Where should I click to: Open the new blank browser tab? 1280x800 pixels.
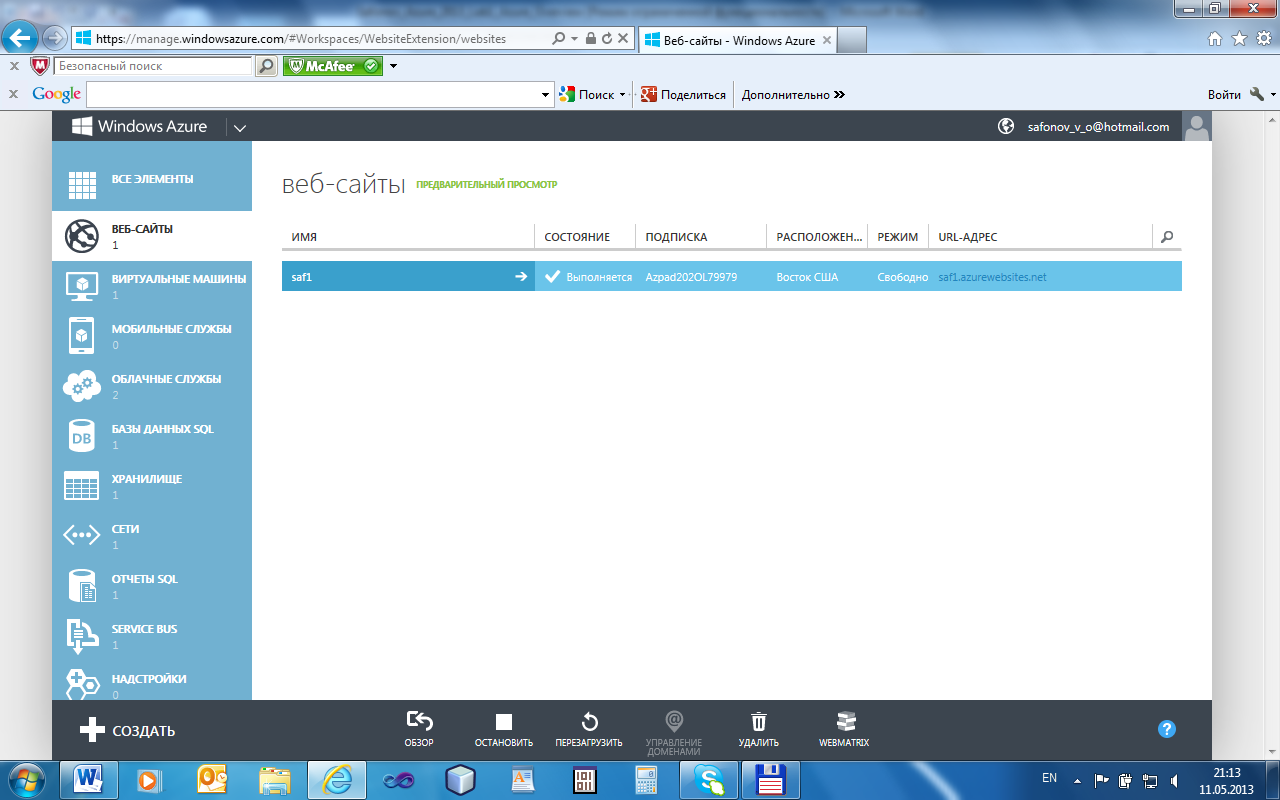[851, 40]
